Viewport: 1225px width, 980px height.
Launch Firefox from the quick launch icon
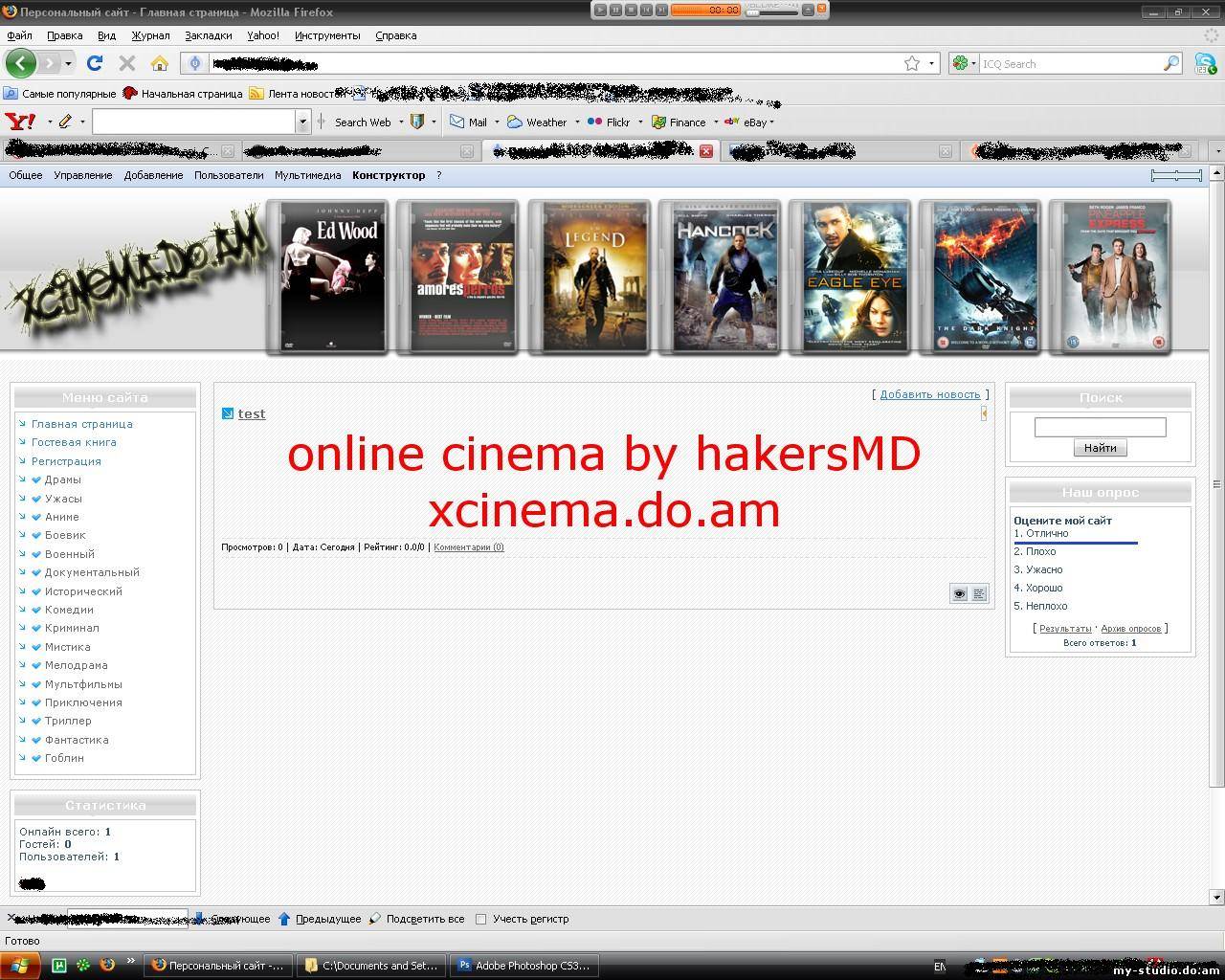click(x=107, y=965)
